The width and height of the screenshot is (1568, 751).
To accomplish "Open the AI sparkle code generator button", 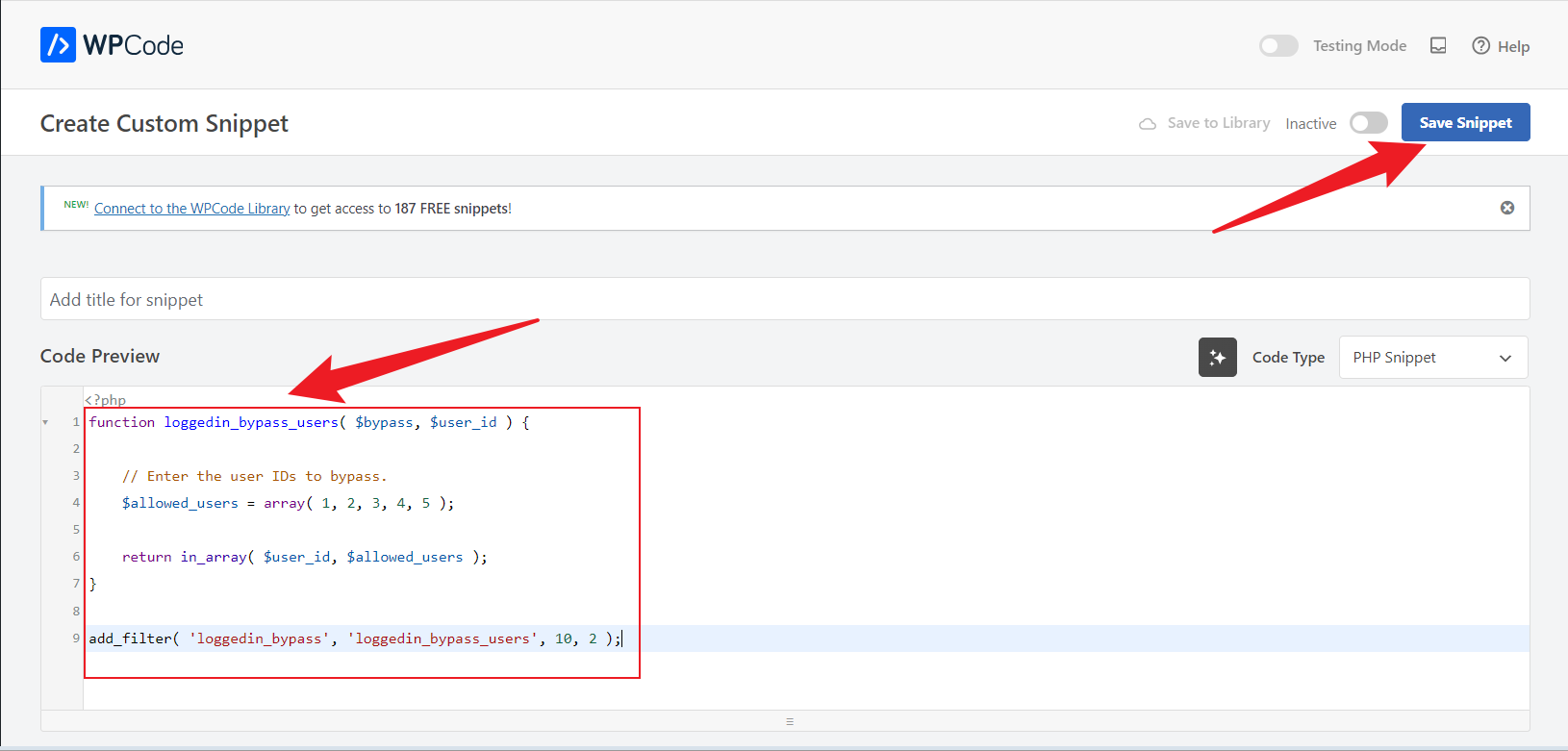I will pos(1218,358).
